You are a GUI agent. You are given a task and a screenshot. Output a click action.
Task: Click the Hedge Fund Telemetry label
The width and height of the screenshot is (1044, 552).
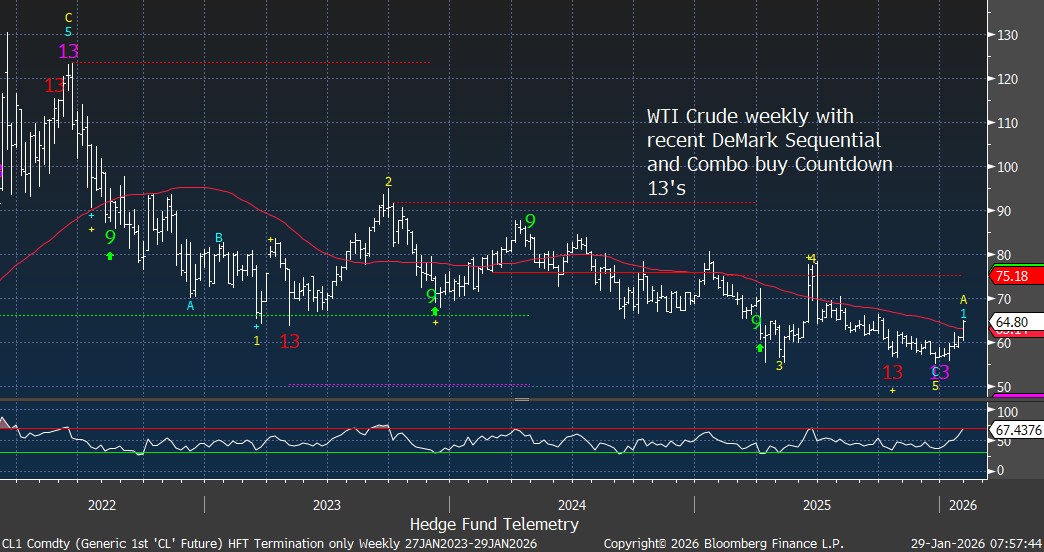[494, 524]
